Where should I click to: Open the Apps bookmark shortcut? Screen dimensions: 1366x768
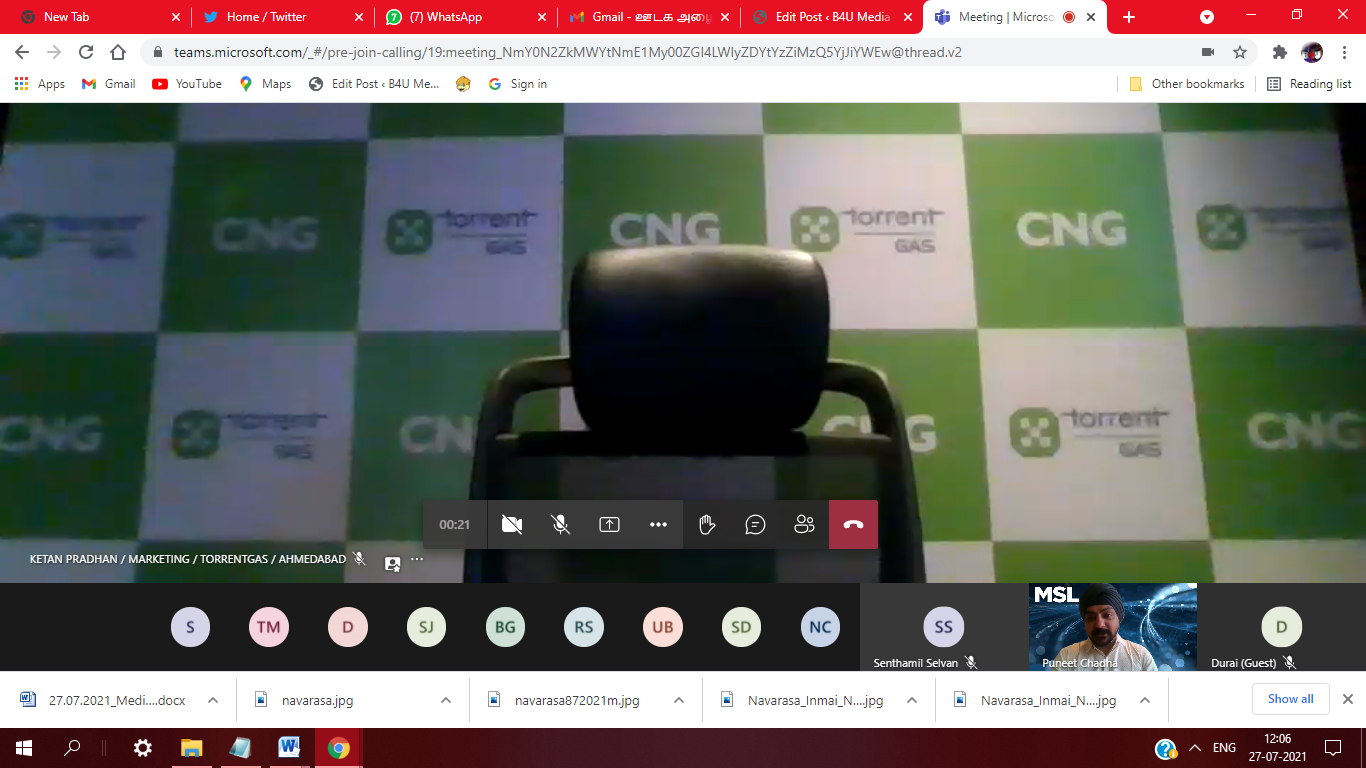[x=40, y=84]
